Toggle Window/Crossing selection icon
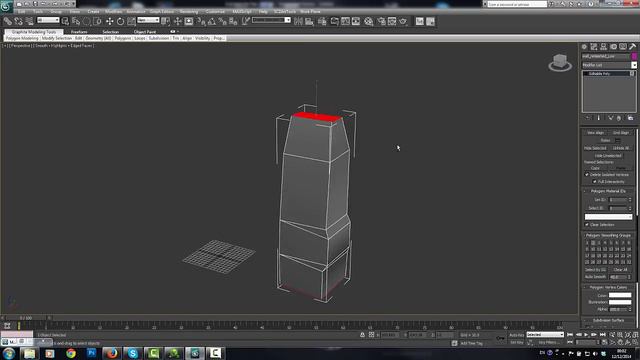This screenshot has width=640, height=360. click(x=97, y=21)
